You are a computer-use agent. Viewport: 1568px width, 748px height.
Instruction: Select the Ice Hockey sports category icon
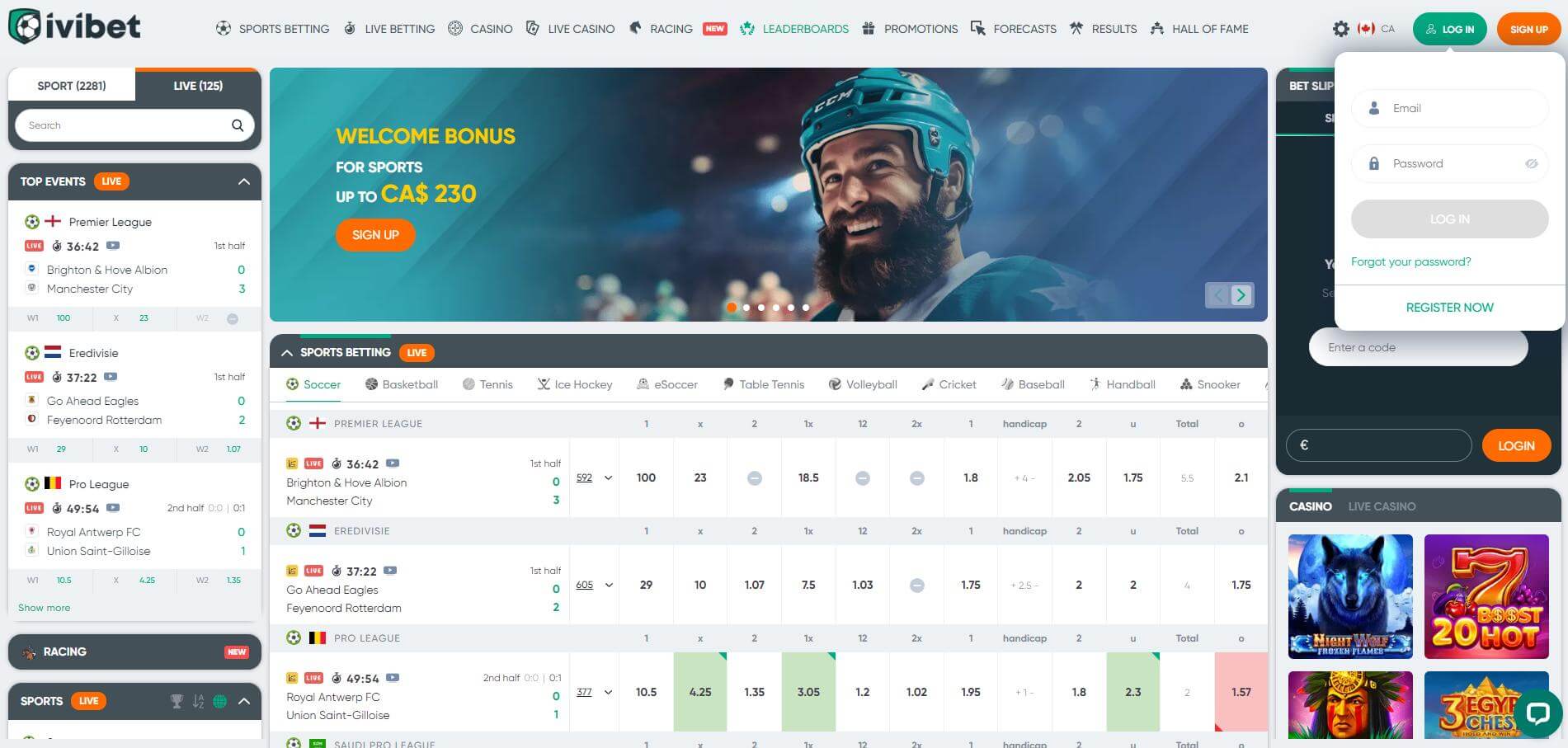pos(543,383)
